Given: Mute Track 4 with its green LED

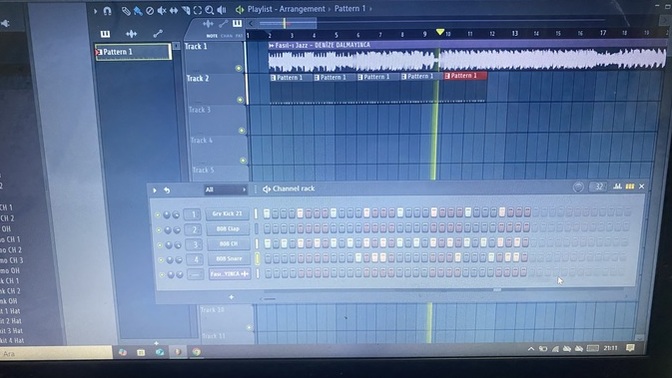Looking at the screenshot, I should 243,160.
